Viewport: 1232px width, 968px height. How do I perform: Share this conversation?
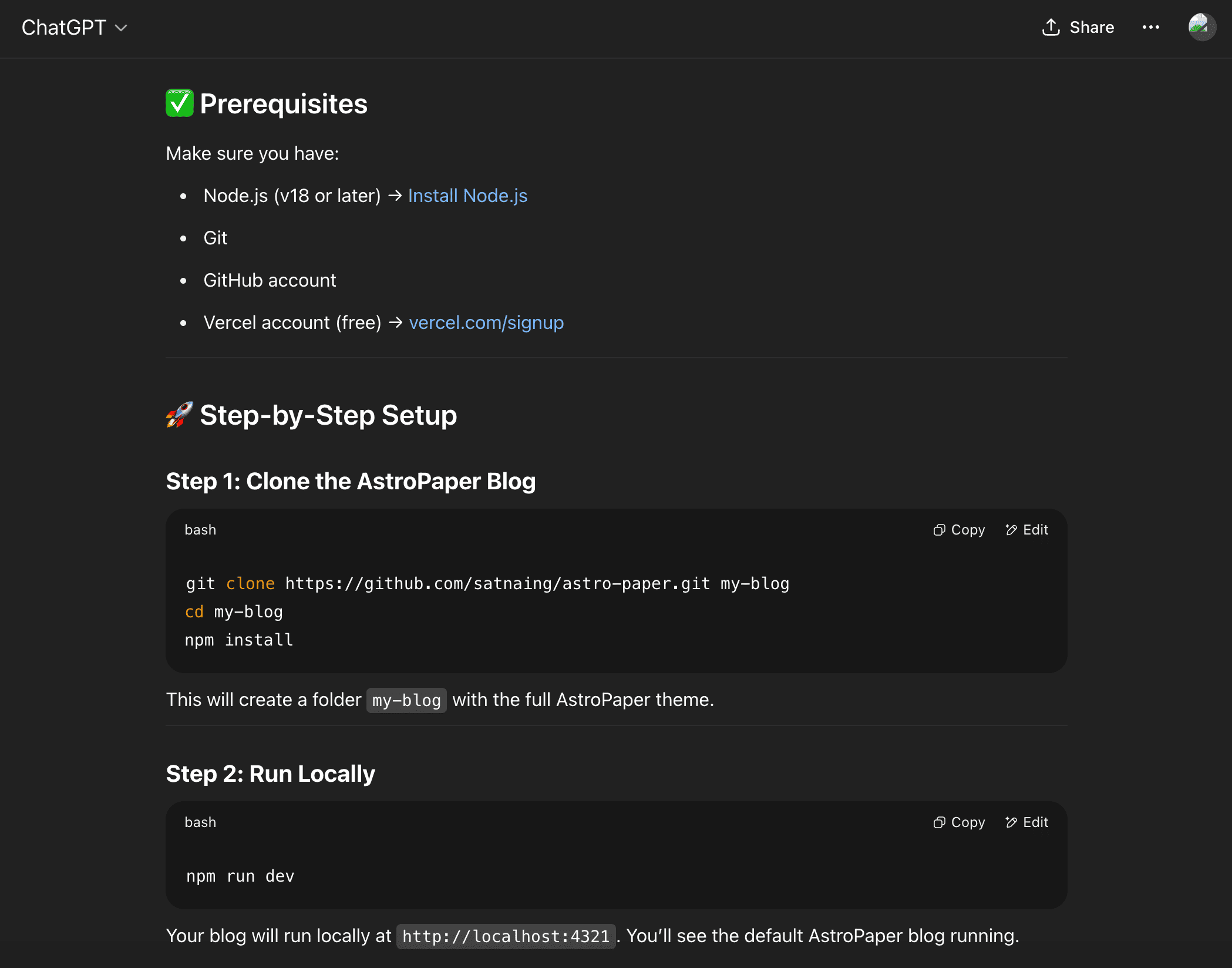tap(1078, 27)
